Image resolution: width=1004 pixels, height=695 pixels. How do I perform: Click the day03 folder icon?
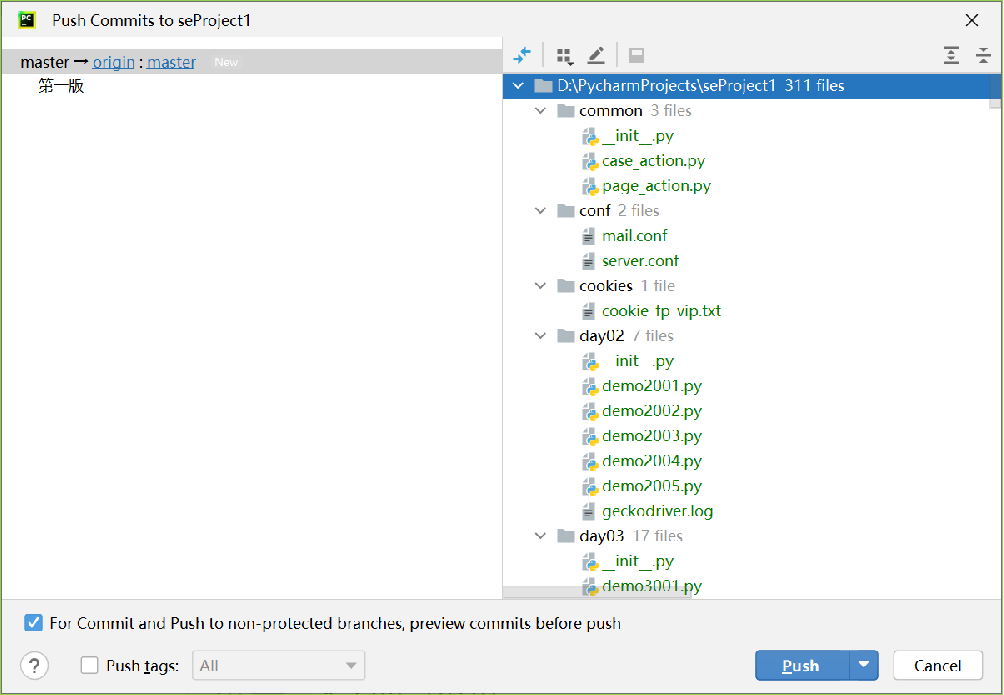pos(565,536)
